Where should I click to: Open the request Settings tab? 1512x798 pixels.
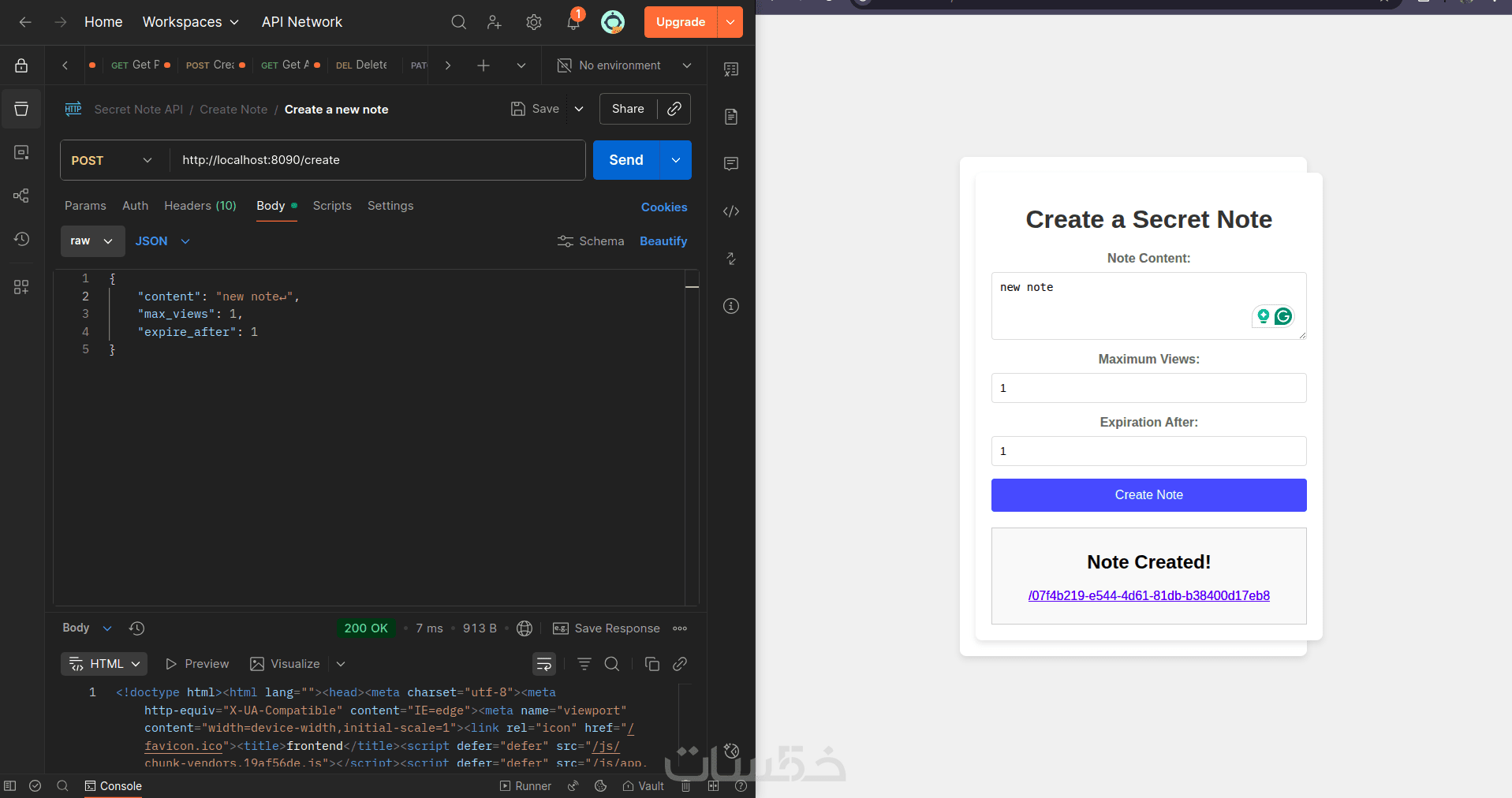pyautogui.click(x=390, y=206)
